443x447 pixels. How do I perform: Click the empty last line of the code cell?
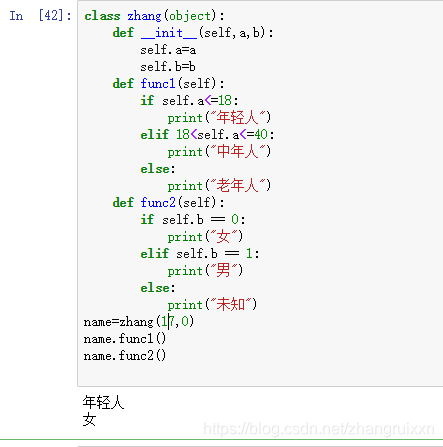260,373
